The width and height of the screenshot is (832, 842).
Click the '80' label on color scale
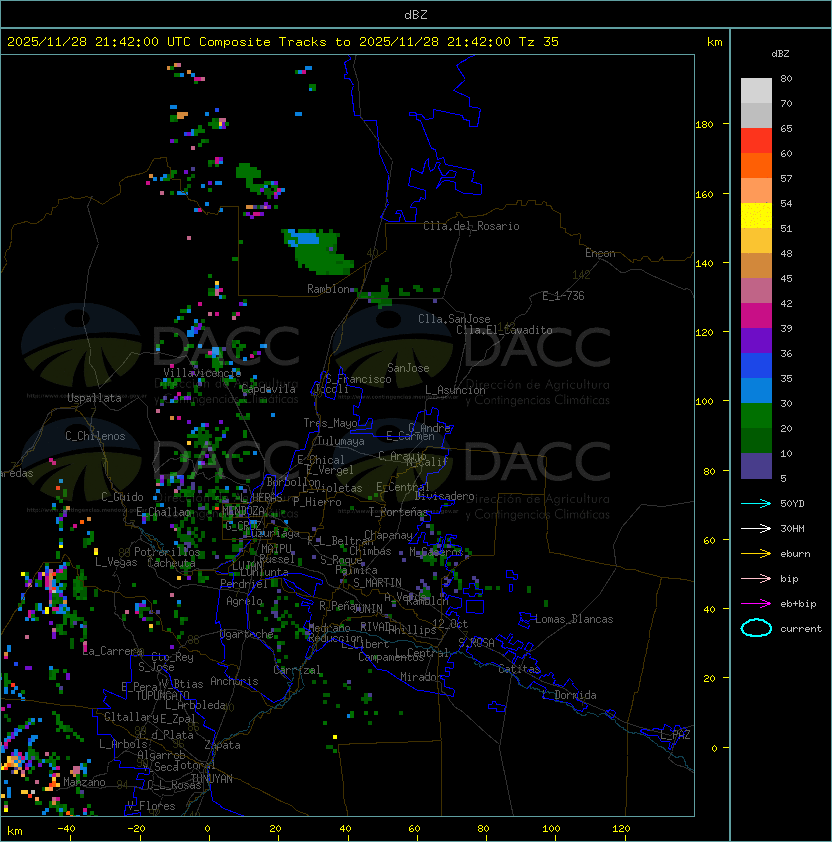coord(786,78)
